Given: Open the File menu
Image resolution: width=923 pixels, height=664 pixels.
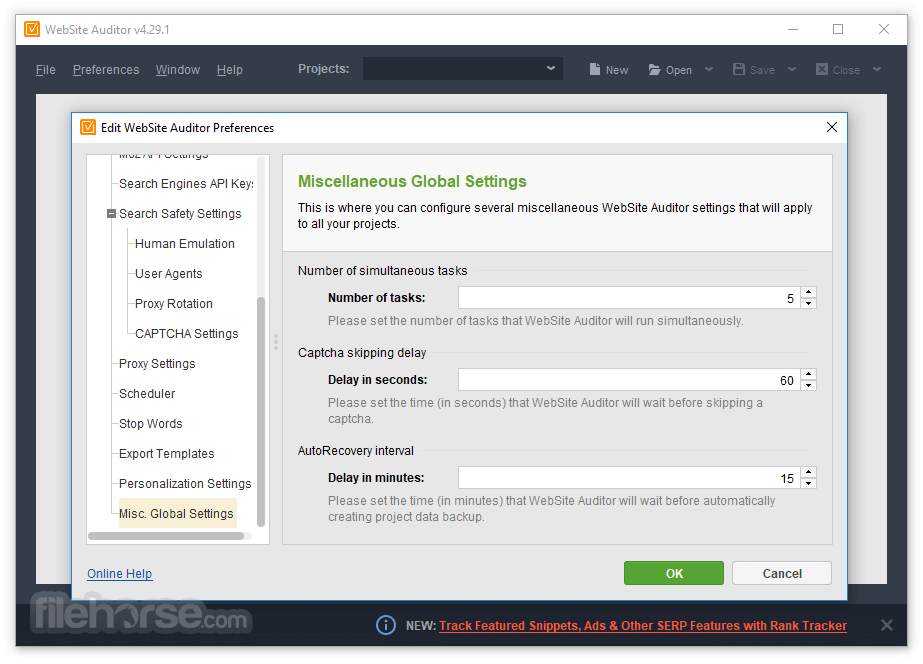Looking at the screenshot, I should point(45,70).
